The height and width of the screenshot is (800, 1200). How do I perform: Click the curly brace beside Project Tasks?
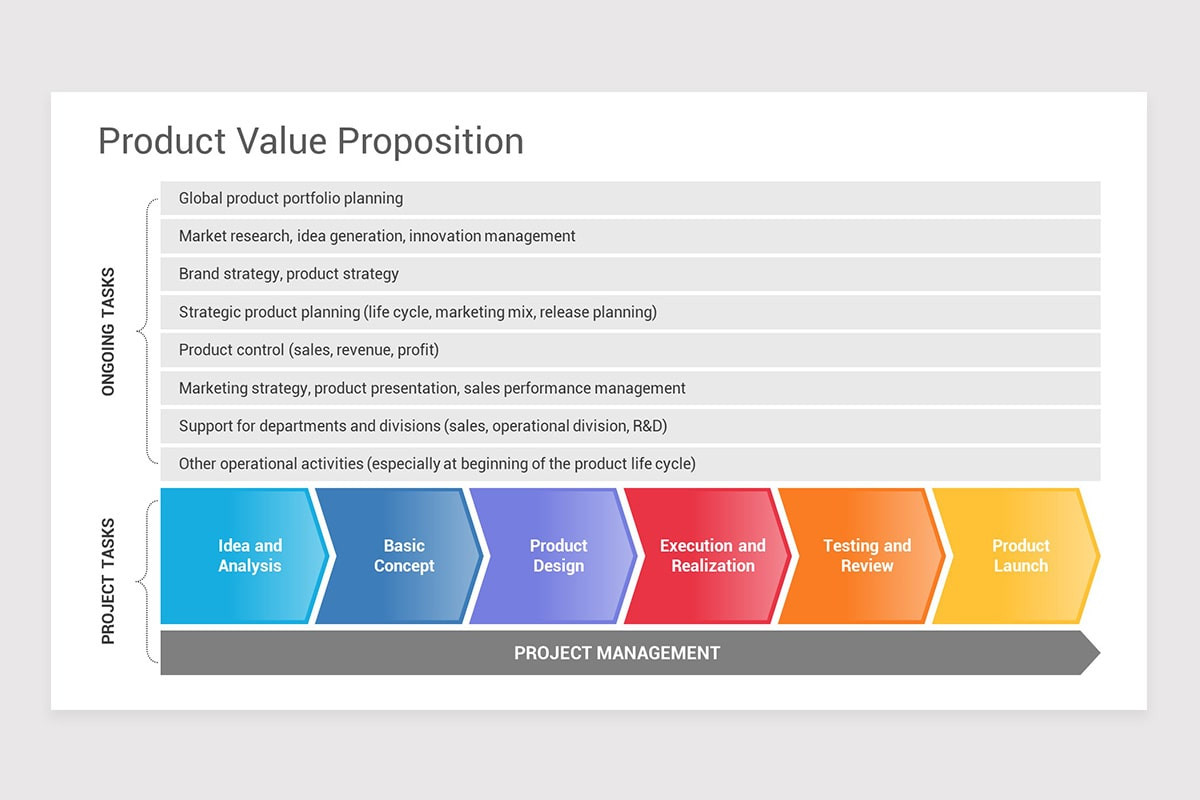[148, 581]
